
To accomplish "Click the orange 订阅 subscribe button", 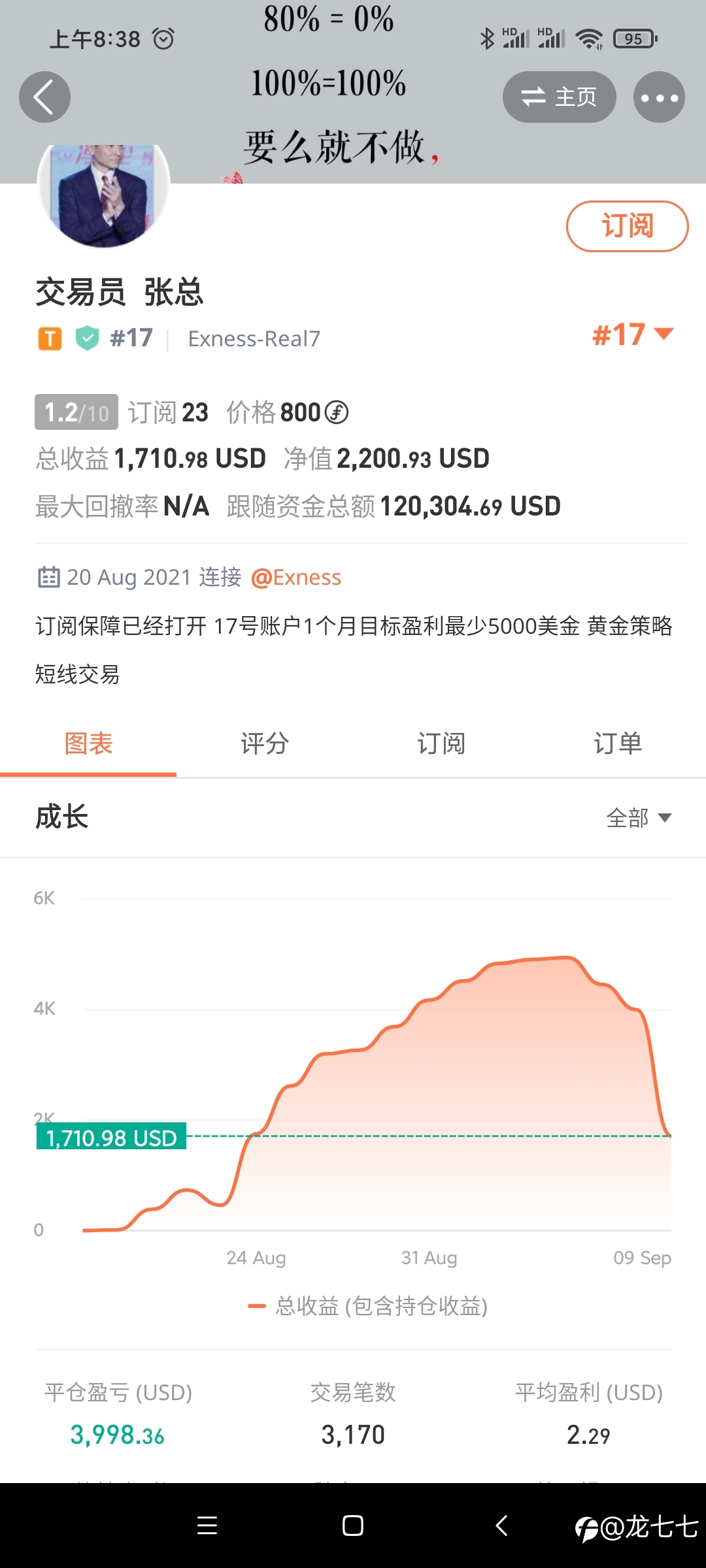I will tap(627, 226).
